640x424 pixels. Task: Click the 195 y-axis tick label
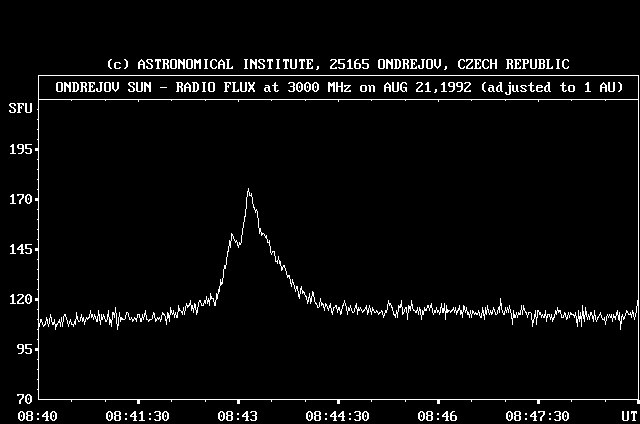pos(20,149)
